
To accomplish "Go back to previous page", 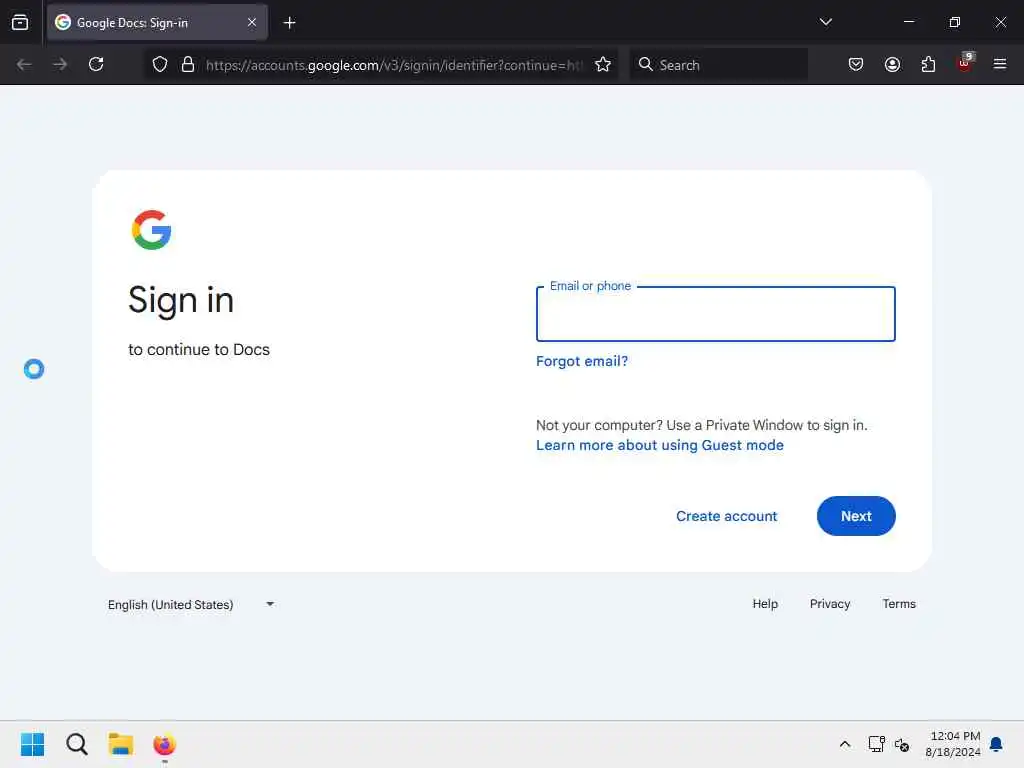I will click(x=24, y=64).
